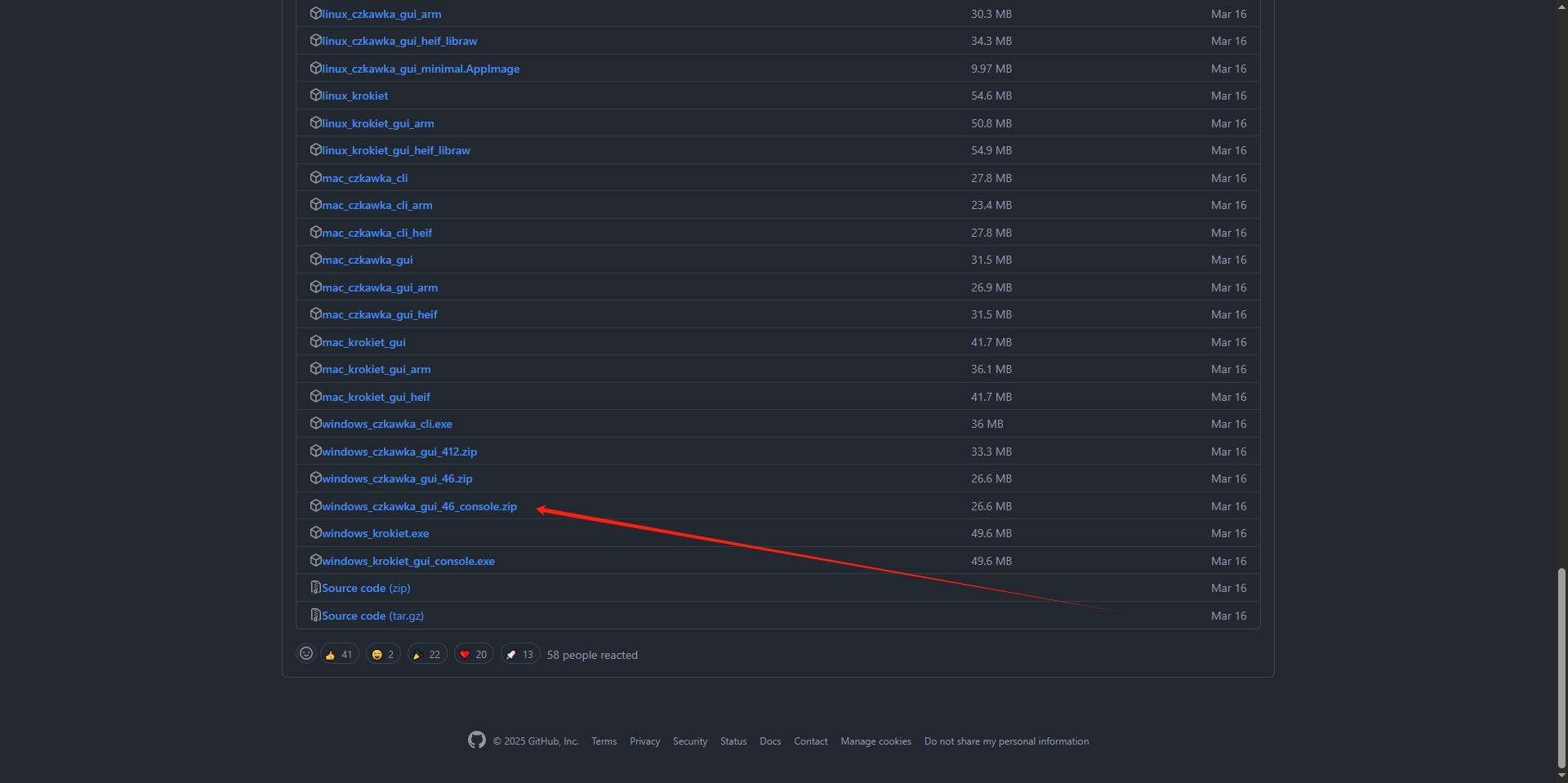Screen dimensions: 1568x783
Task: Click the 2025 GitHub, Inc. copyright text
Action: click(x=536, y=741)
